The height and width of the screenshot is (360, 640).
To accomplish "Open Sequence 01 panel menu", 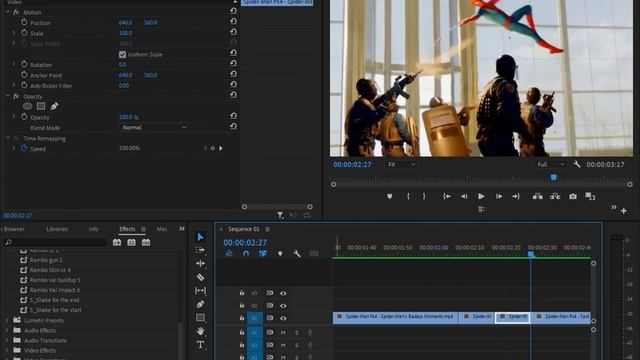I will click(267, 229).
